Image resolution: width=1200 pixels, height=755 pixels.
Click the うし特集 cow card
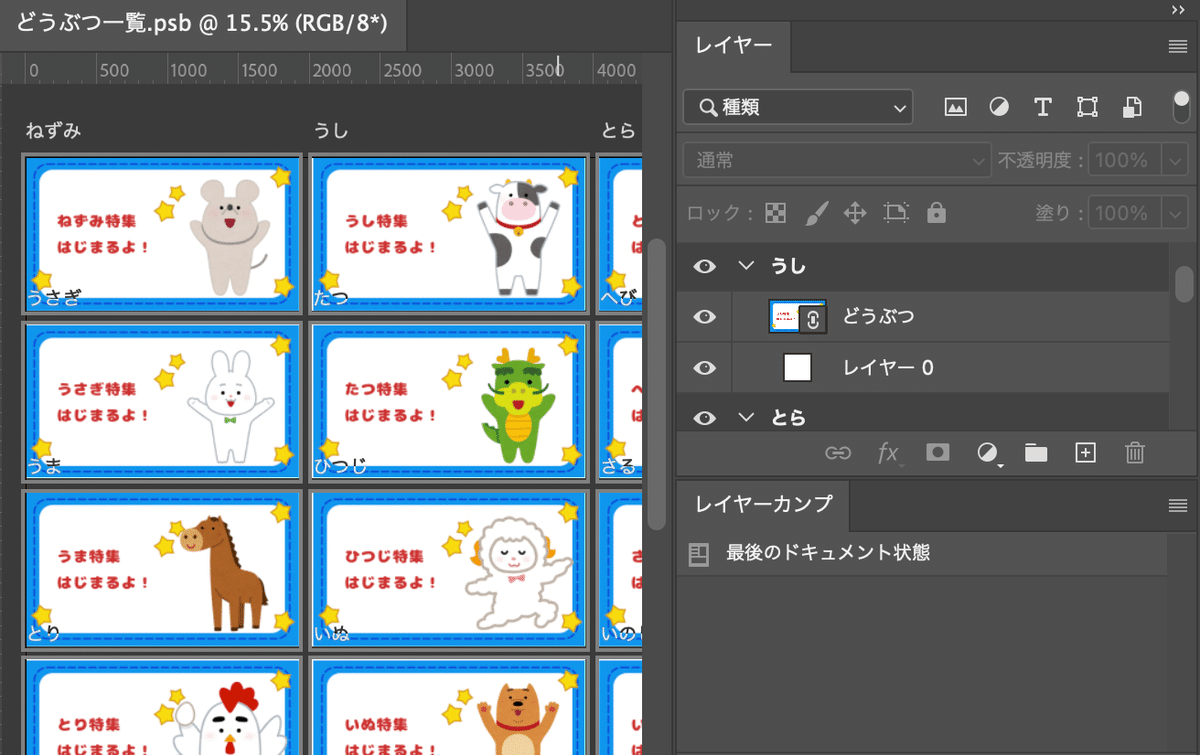tap(448, 235)
